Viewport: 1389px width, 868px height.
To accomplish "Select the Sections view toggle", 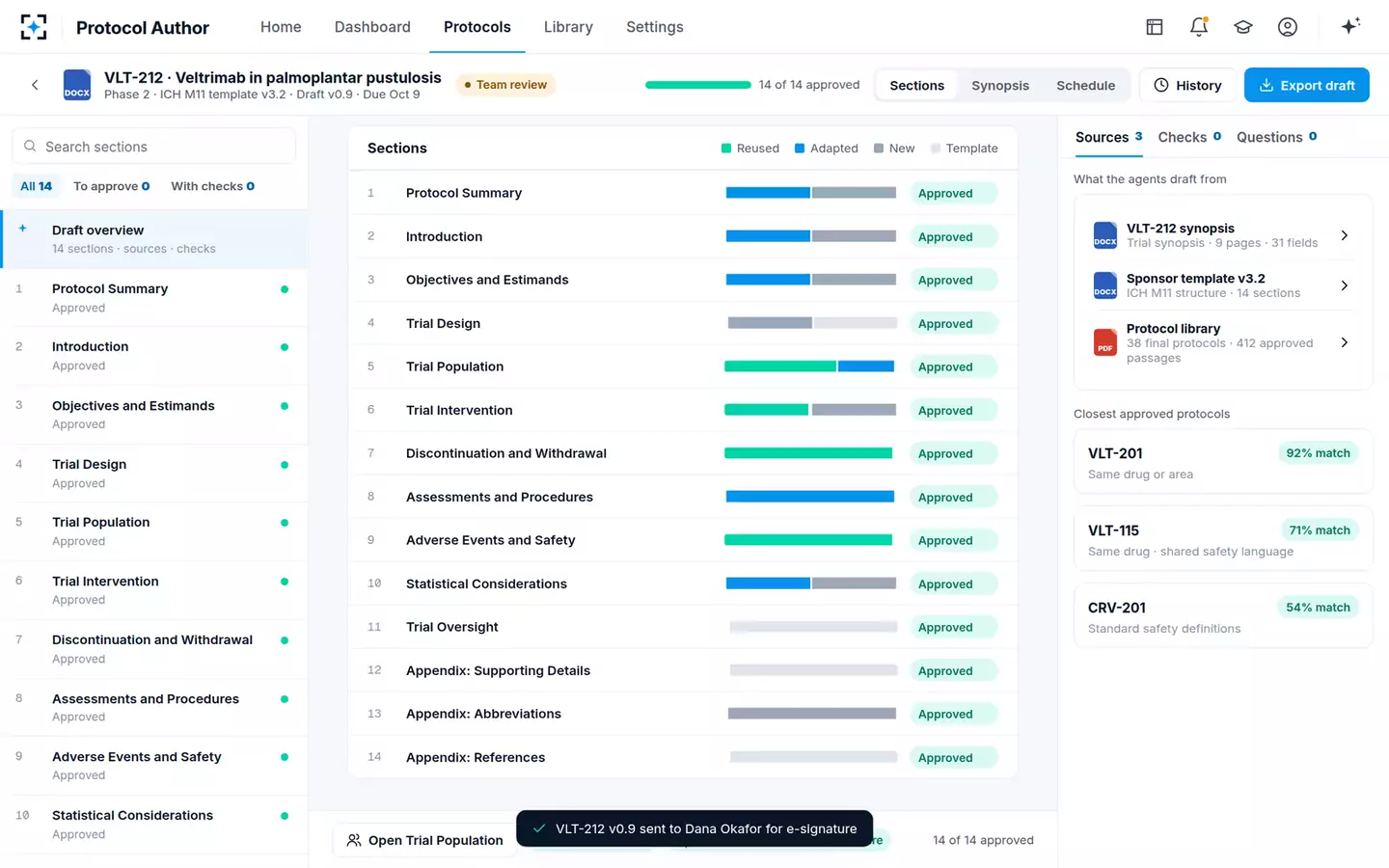I will coord(916,86).
